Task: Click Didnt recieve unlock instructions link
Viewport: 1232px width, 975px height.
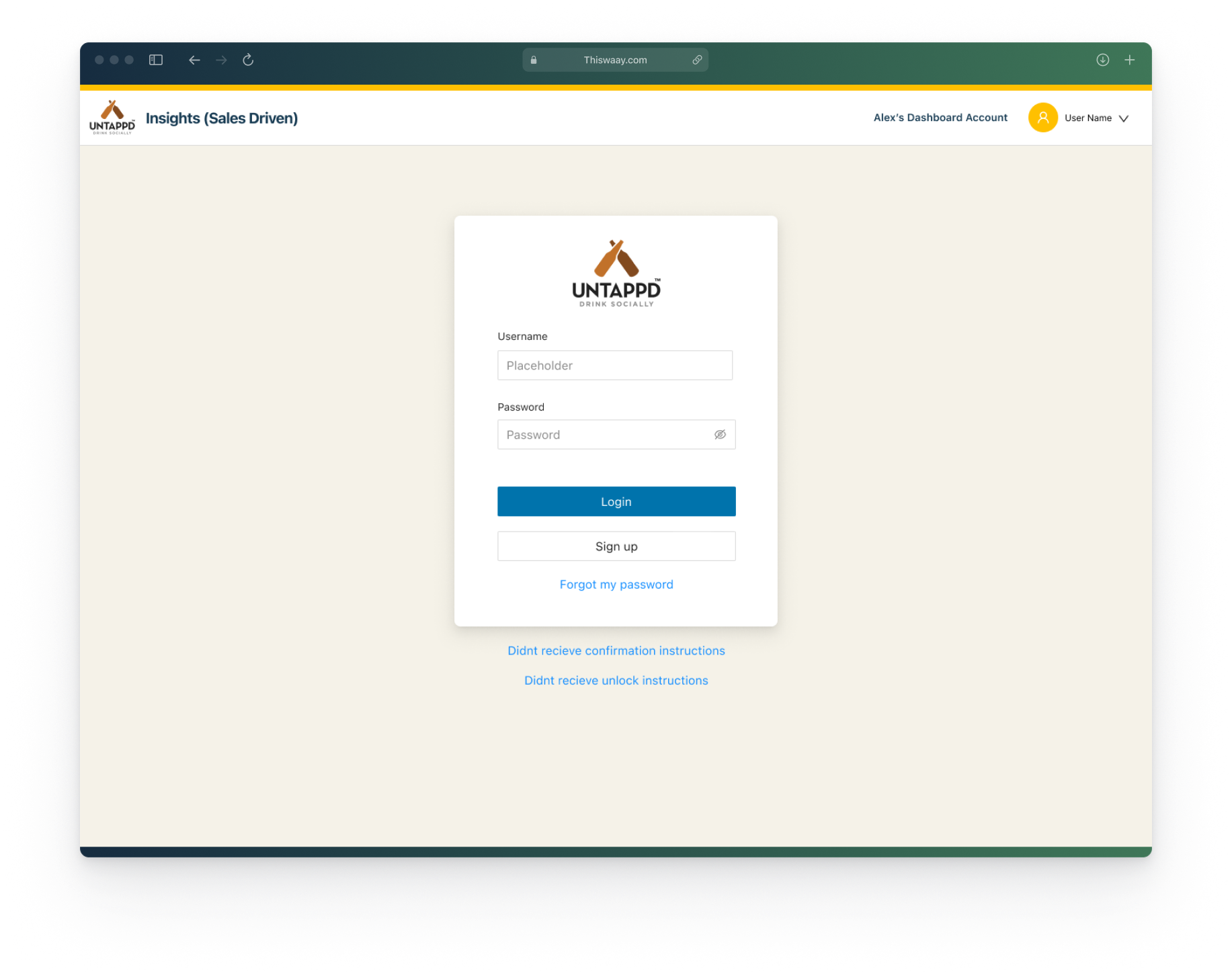Action: (x=616, y=681)
